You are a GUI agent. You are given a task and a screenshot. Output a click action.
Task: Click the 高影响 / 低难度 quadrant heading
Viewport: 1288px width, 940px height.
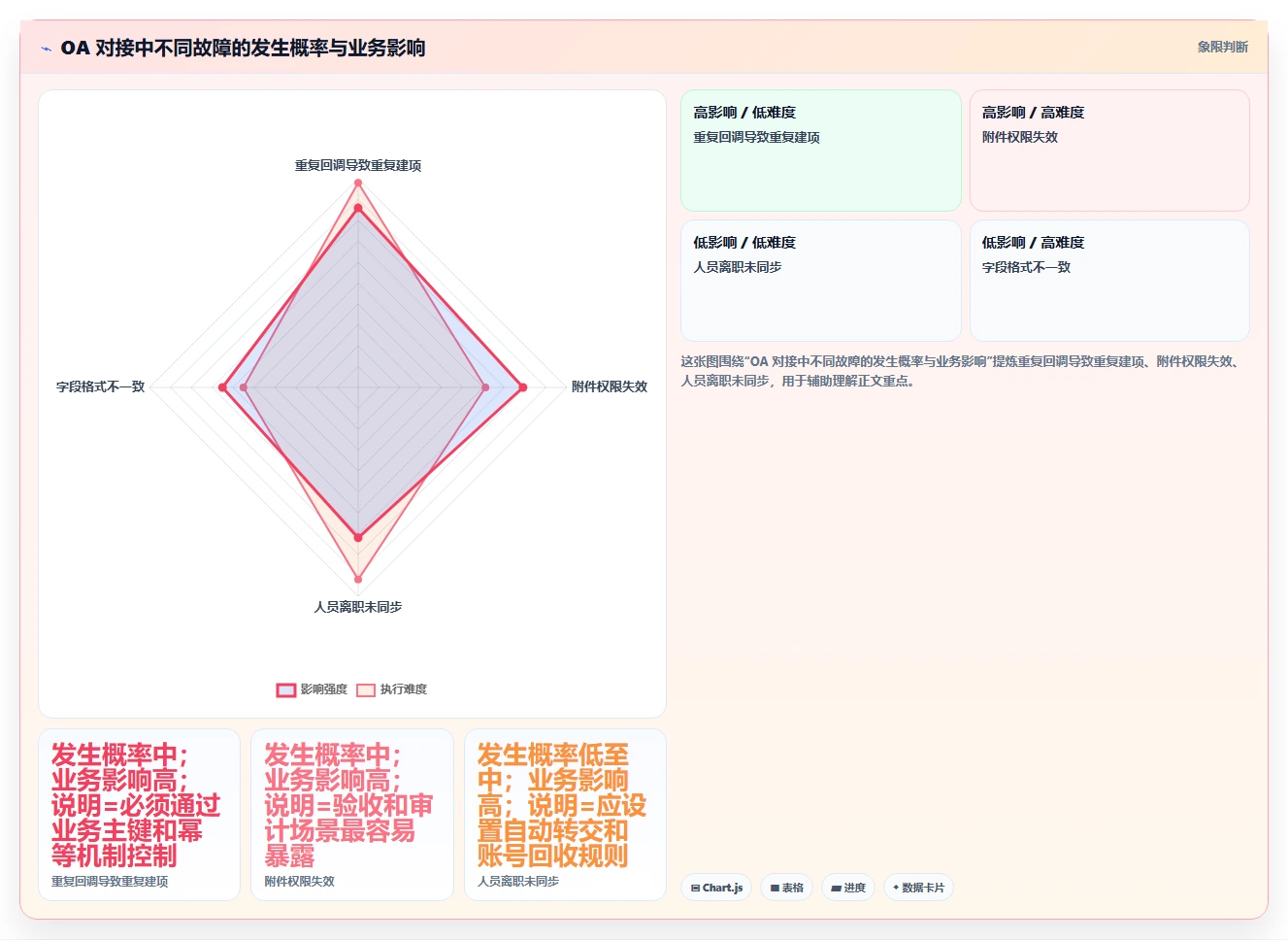tap(744, 113)
